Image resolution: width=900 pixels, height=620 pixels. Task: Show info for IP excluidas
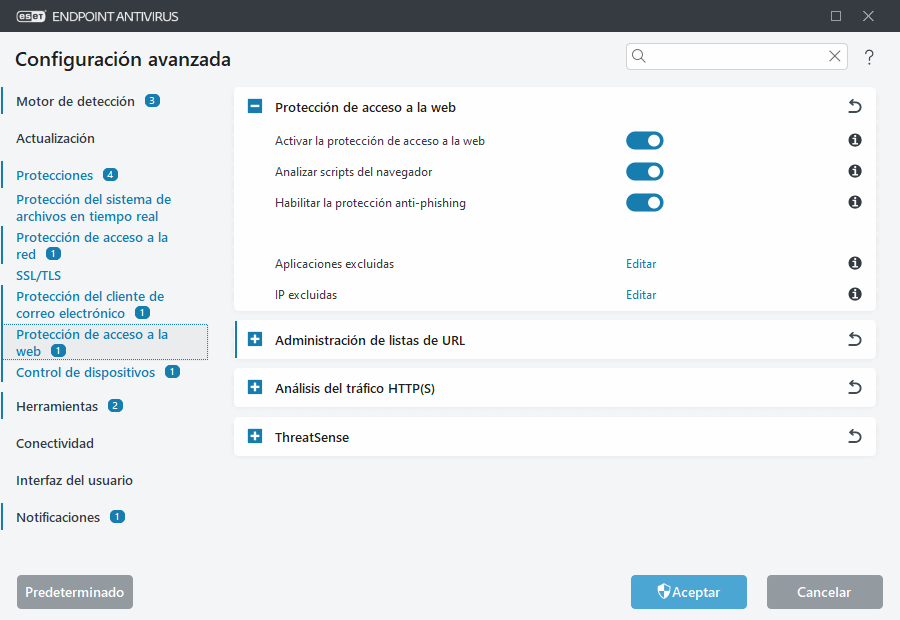pos(855,294)
